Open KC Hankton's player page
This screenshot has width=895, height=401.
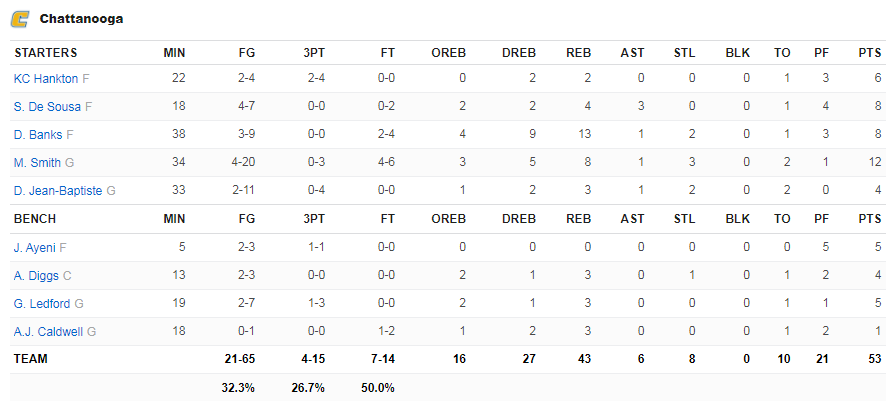click(46, 79)
